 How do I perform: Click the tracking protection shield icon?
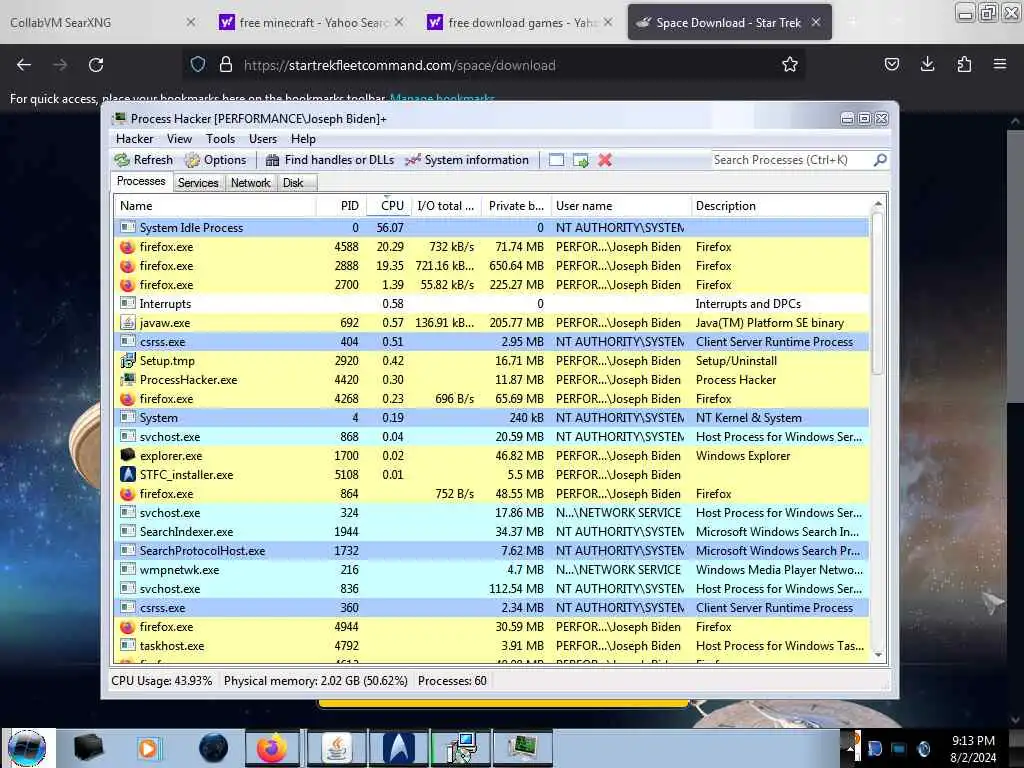198,65
